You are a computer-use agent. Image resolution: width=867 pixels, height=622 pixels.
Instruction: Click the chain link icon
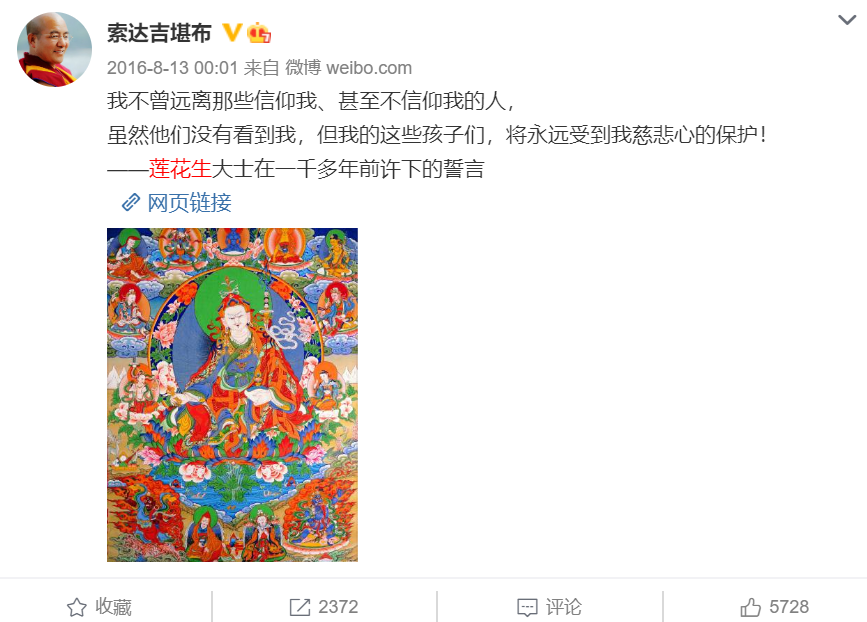[x=130, y=203]
